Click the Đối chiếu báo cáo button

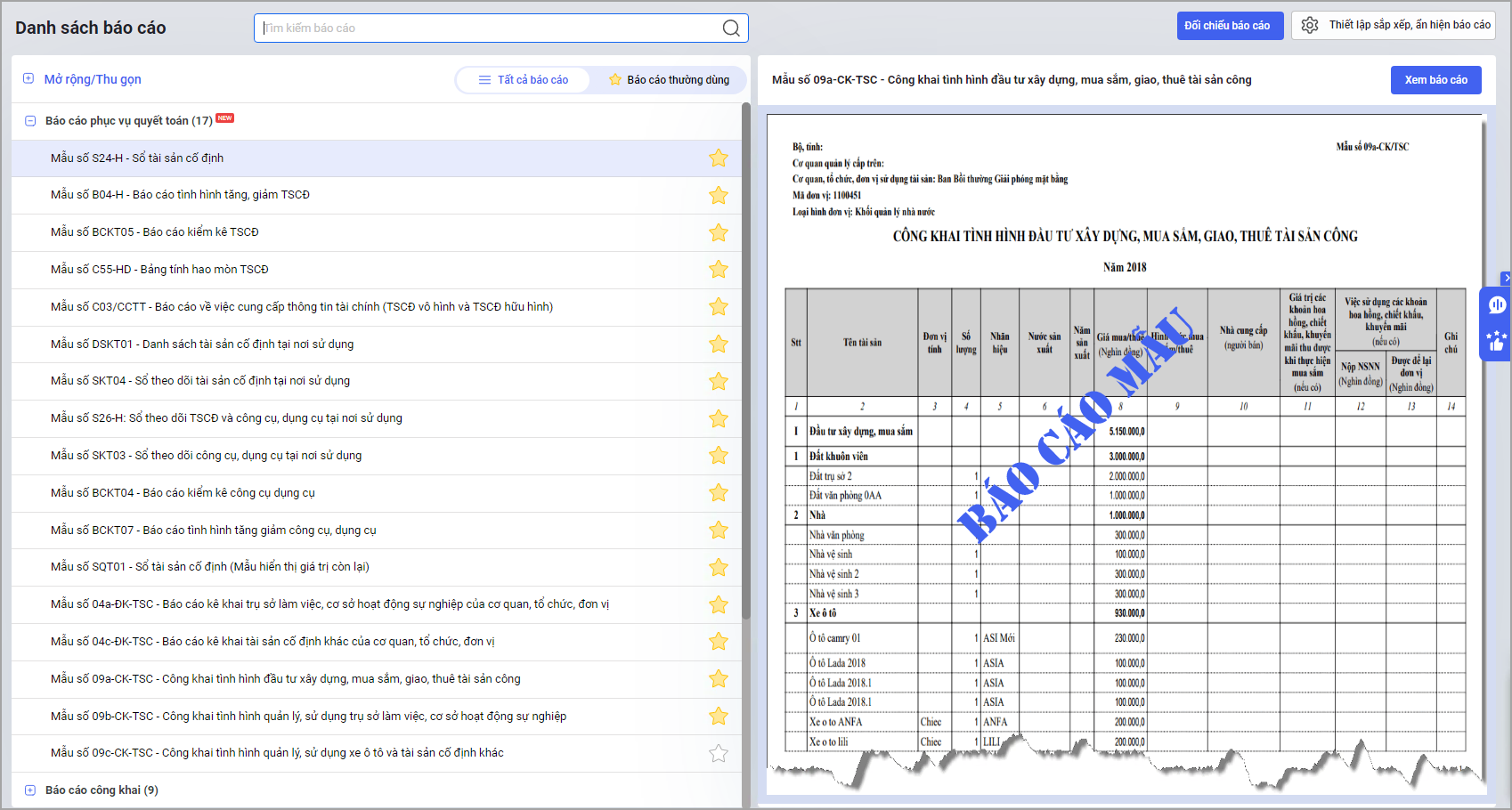click(1229, 26)
